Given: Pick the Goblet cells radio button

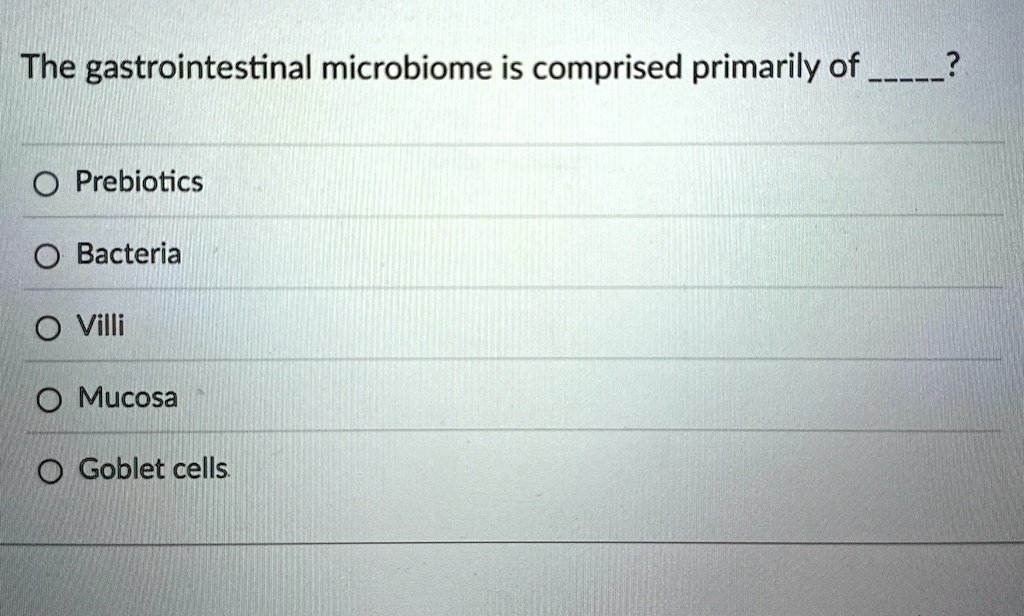Looking at the screenshot, I should [x=50, y=472].
